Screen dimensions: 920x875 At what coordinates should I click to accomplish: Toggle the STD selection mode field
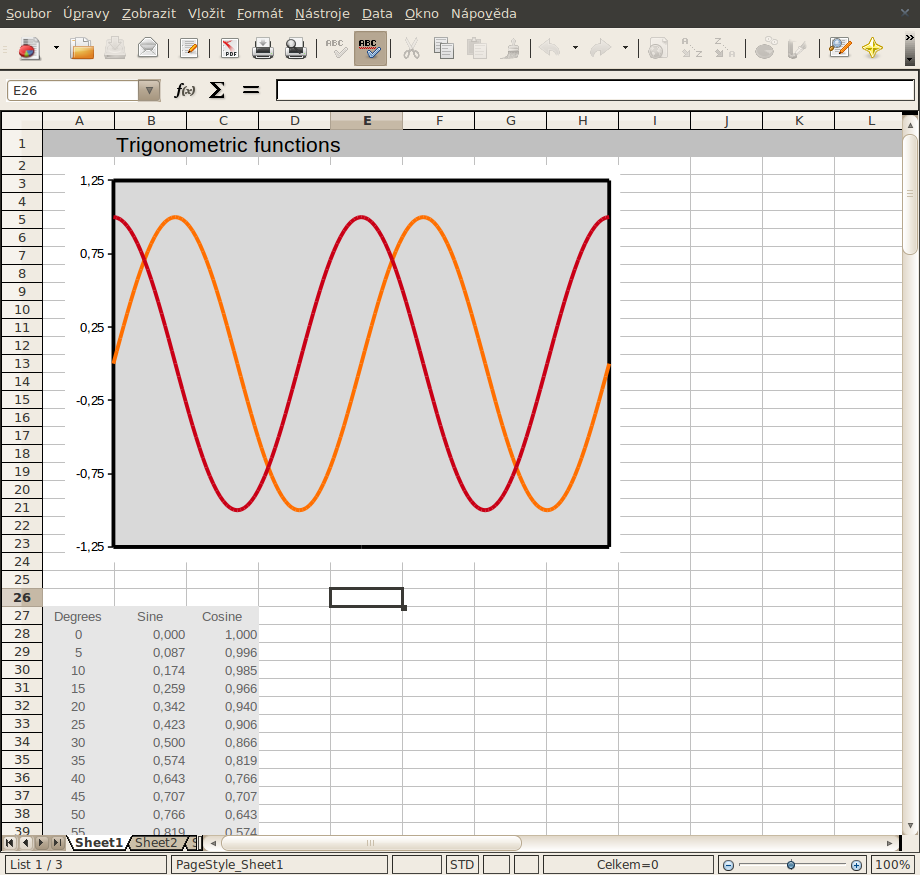point(462,865)
